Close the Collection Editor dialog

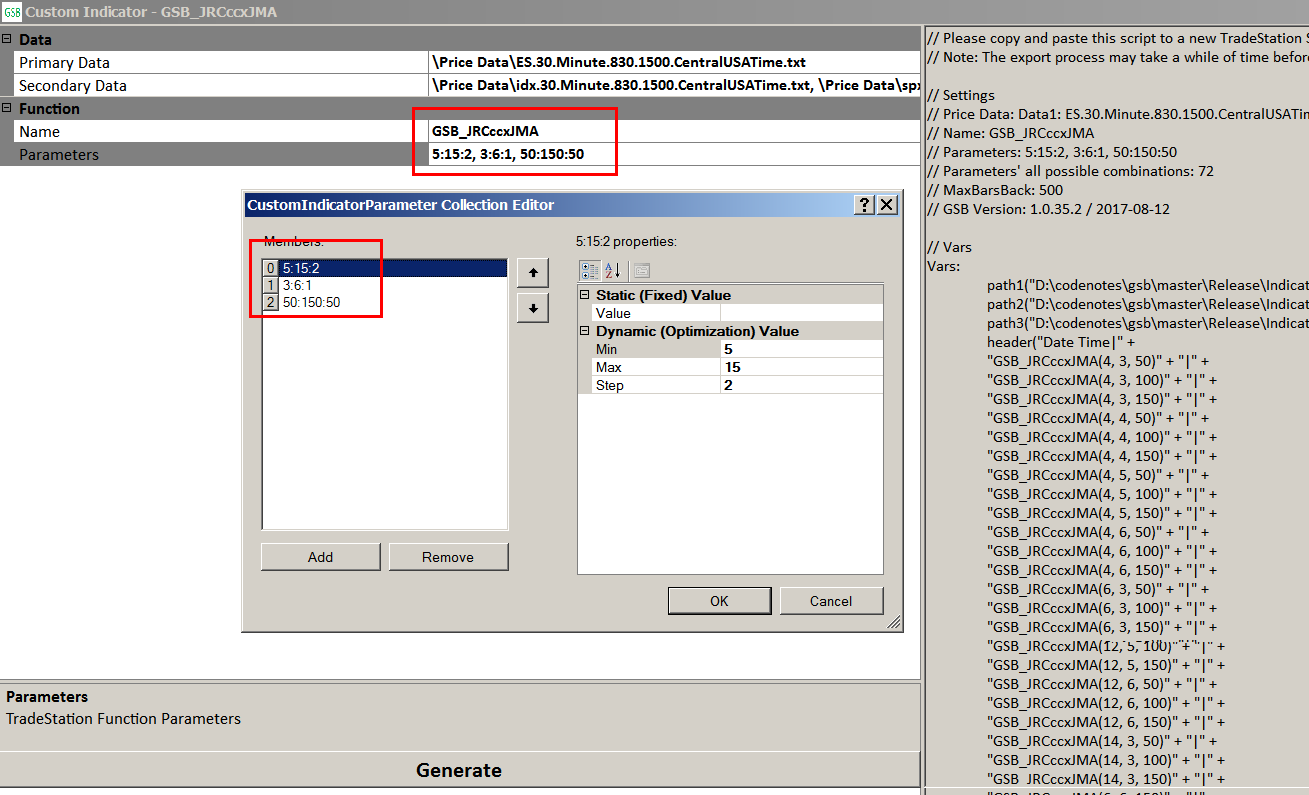point(887,204)
